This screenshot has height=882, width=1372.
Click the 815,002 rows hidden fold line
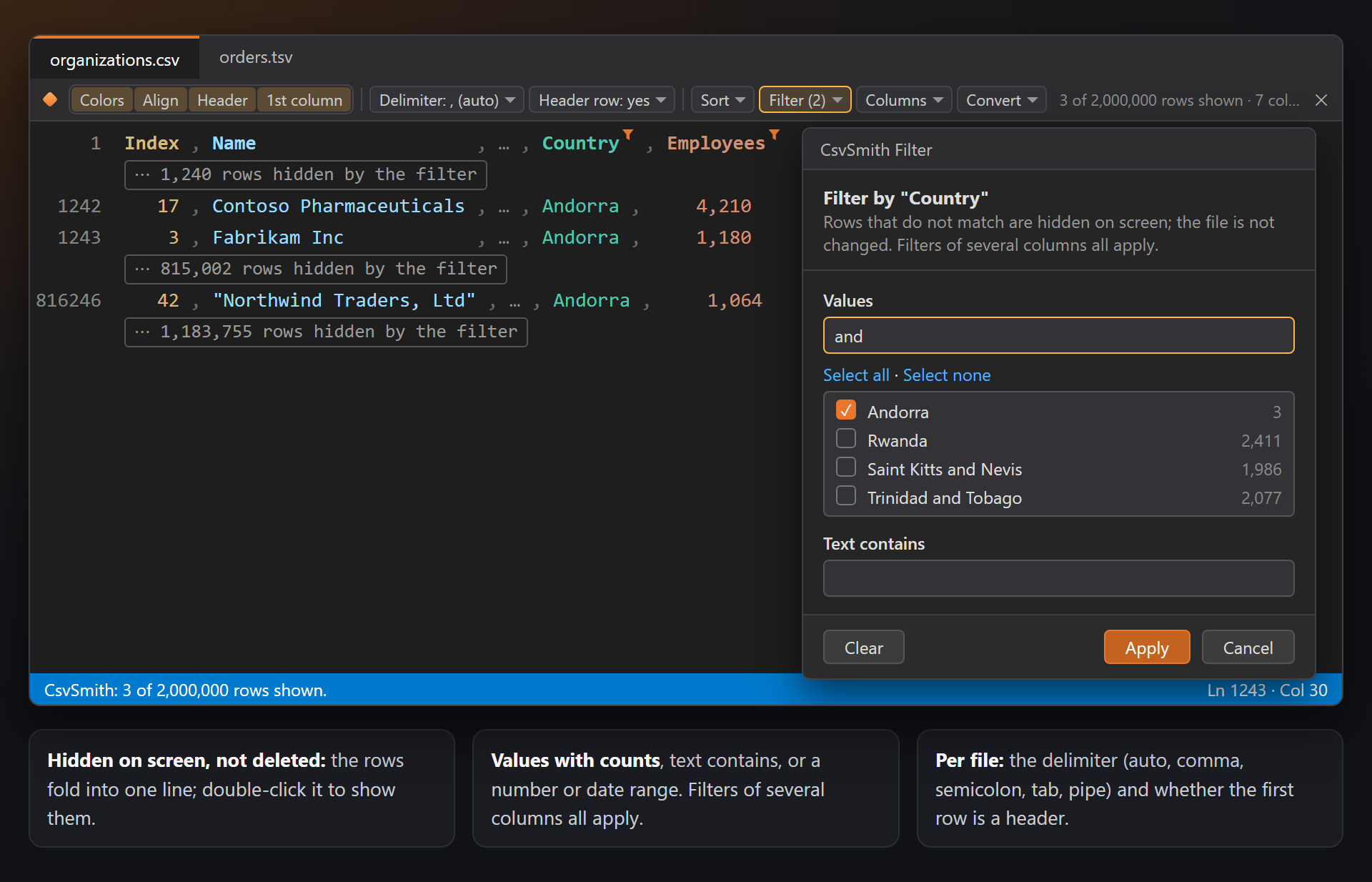click(316, 269)
